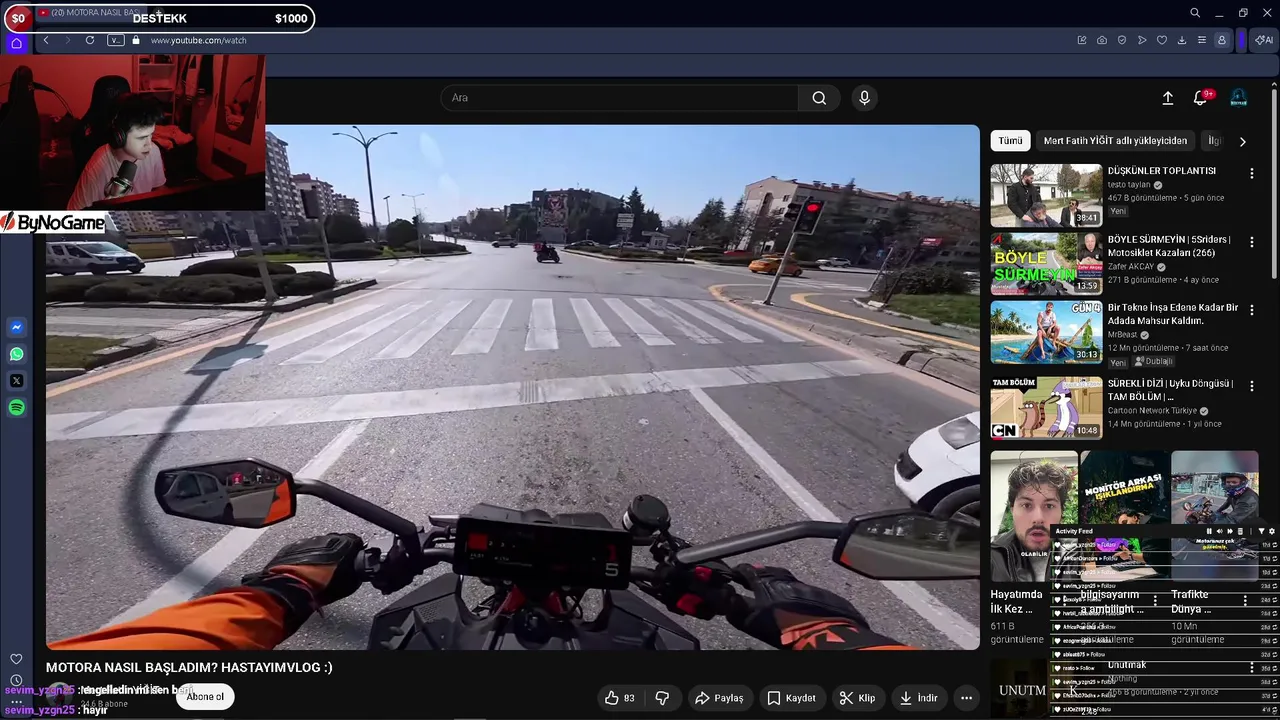This screenshot has height=720, width=1280.
Task: Open more actions menu under video
Action: tap(966, 698)
